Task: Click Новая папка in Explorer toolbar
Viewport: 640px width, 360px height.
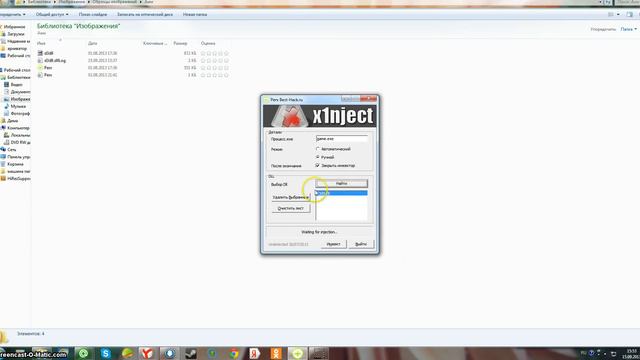Action: tap(195, 14)
